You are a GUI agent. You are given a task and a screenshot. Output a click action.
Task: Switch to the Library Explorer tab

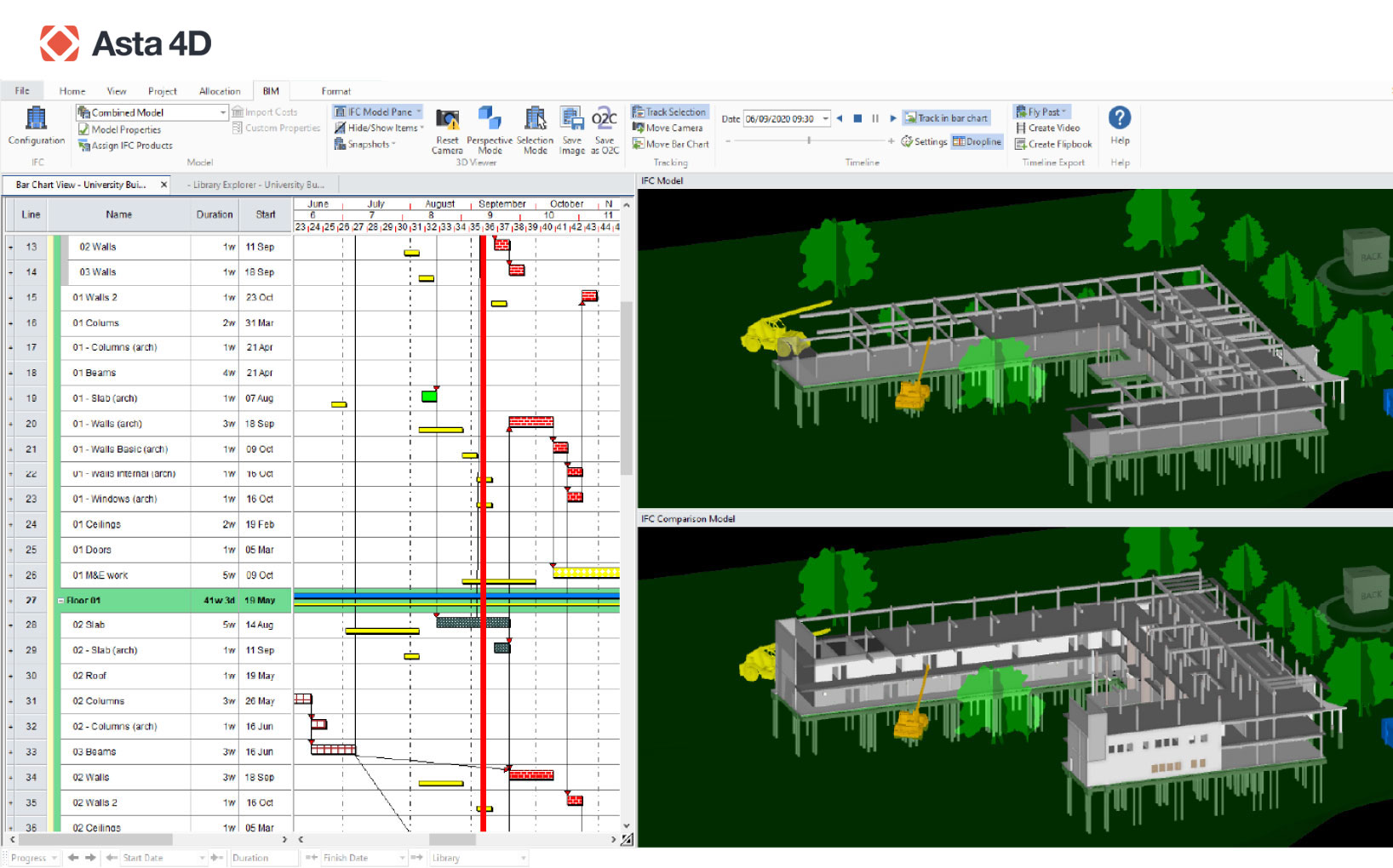[255, 185]
